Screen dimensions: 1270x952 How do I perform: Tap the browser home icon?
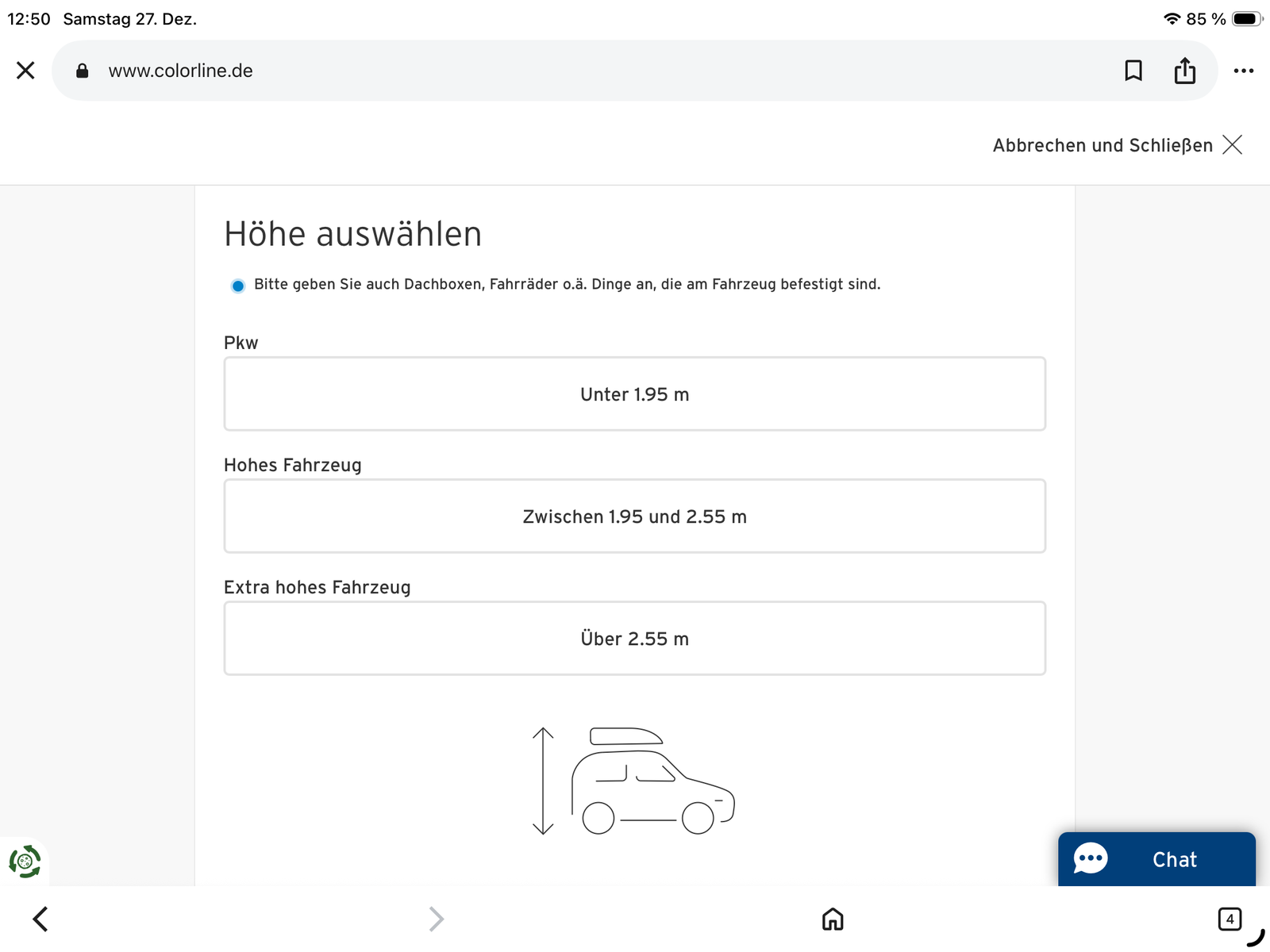coord(833,919)
